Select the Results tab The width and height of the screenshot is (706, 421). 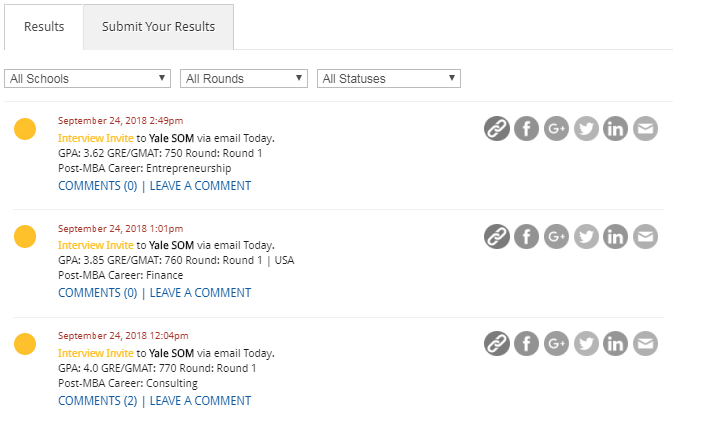click(x=44, y=27)
